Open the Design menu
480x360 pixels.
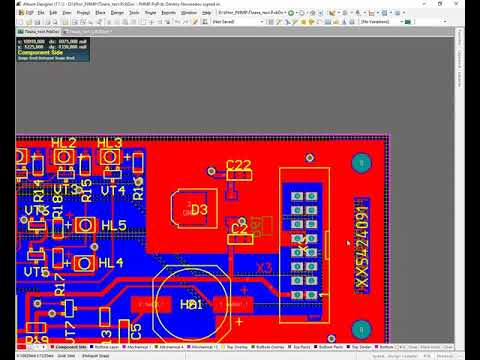coord(117,13)
